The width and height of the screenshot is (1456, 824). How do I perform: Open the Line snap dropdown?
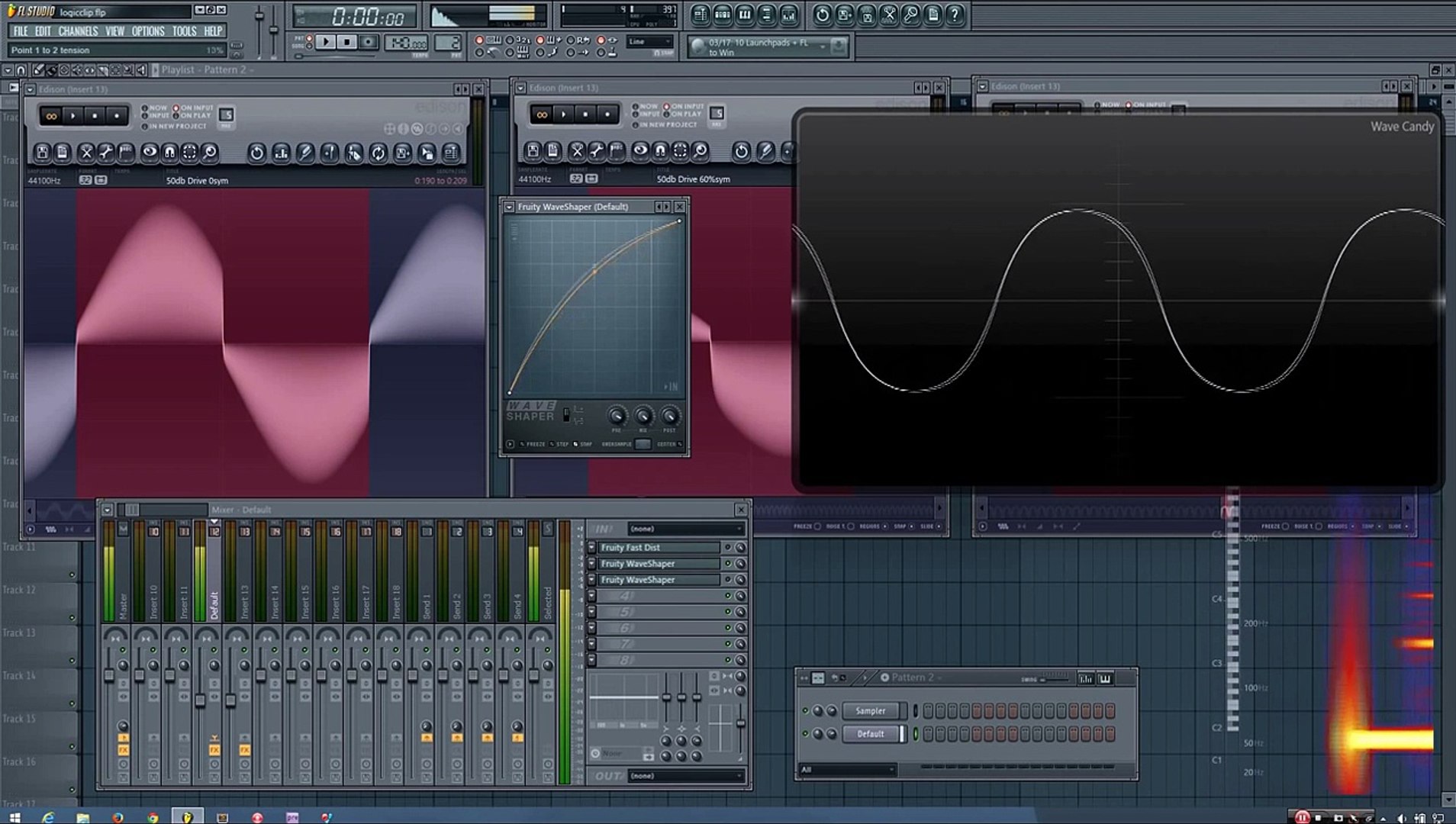(649, 42)
